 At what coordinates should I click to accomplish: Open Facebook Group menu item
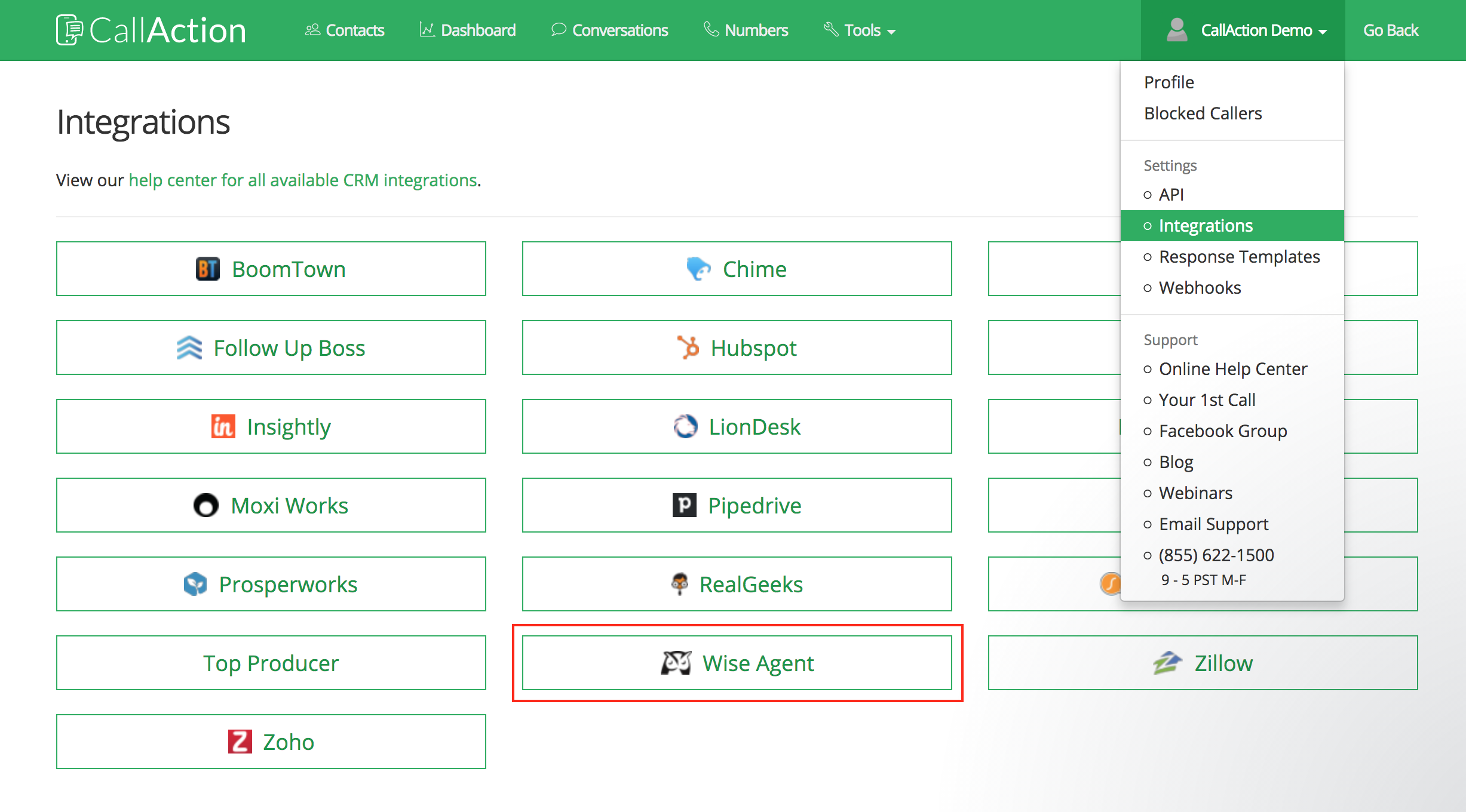[1232, 431]
